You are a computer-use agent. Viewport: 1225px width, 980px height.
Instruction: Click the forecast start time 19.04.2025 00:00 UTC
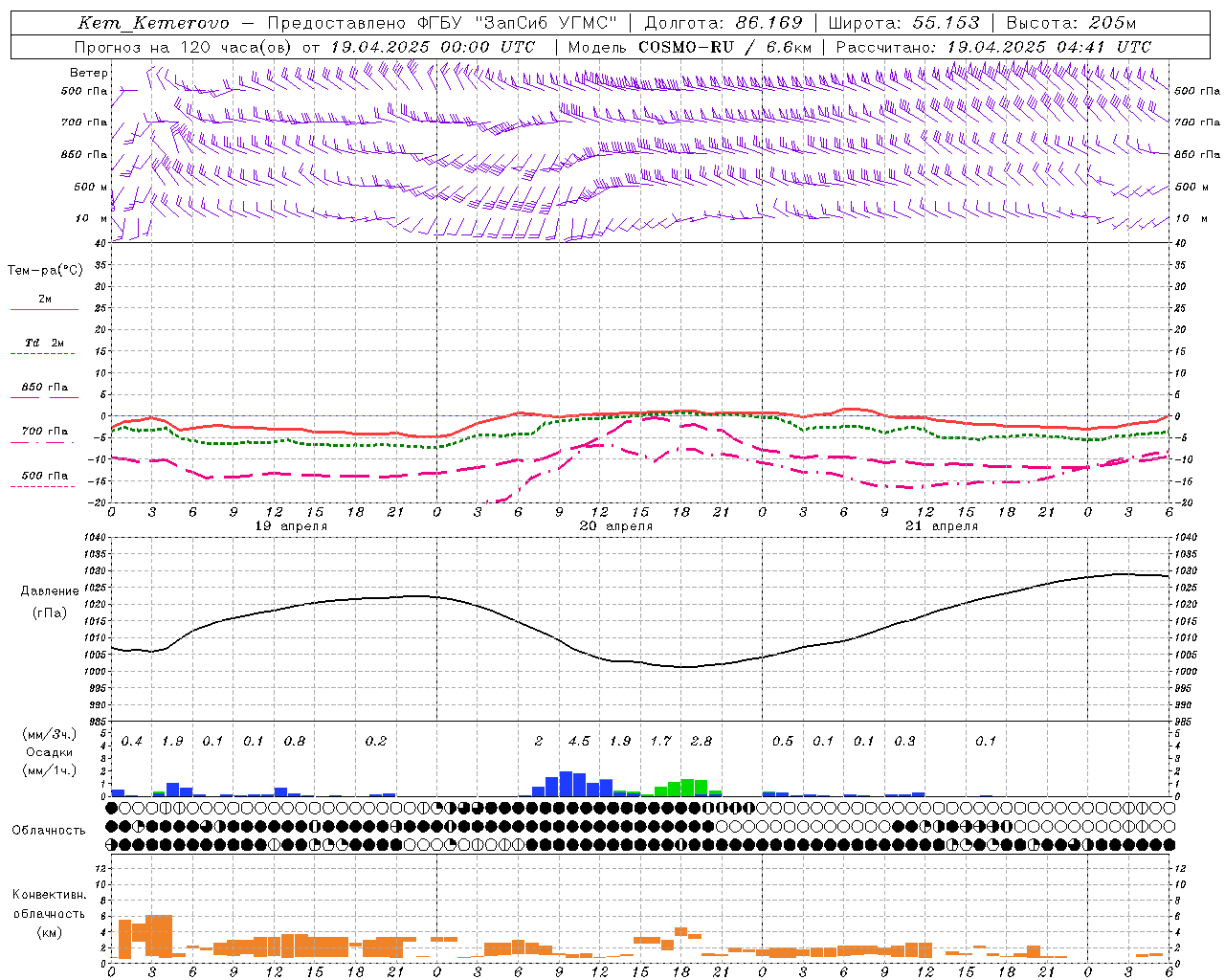coord(433,47)
